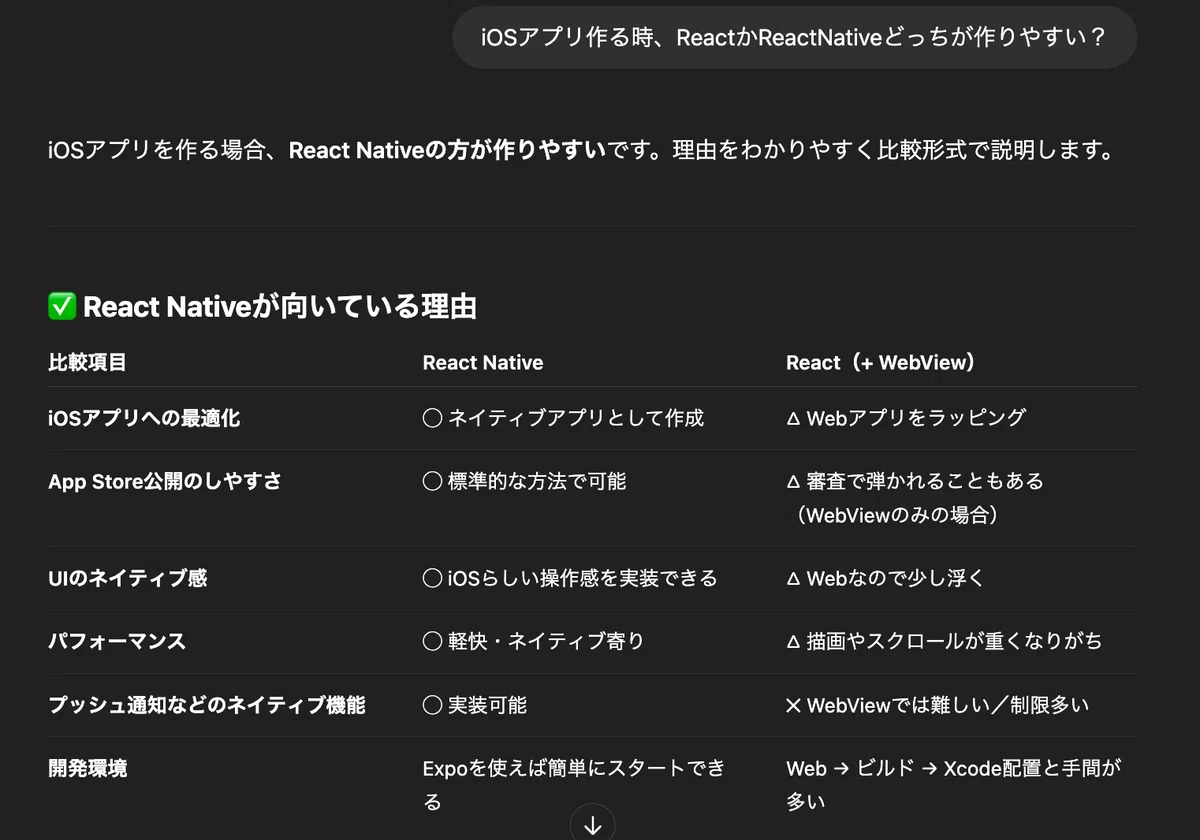This screenshot has height=840, width=1200.
Task: Click the scroll-to-bottom arrow button
Action: (x=592, y=824)
